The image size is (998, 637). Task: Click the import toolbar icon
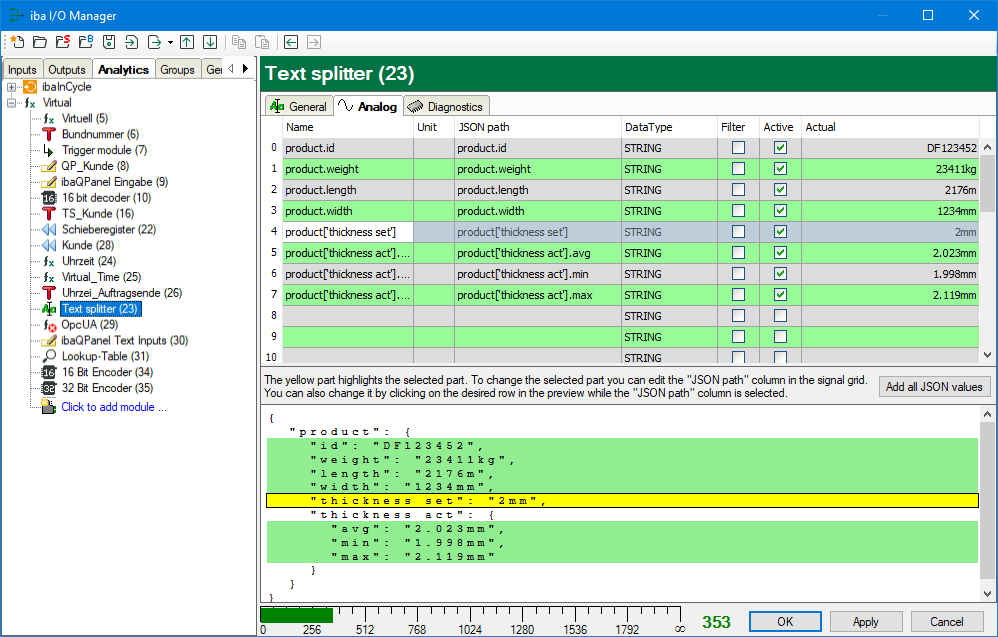132,42
